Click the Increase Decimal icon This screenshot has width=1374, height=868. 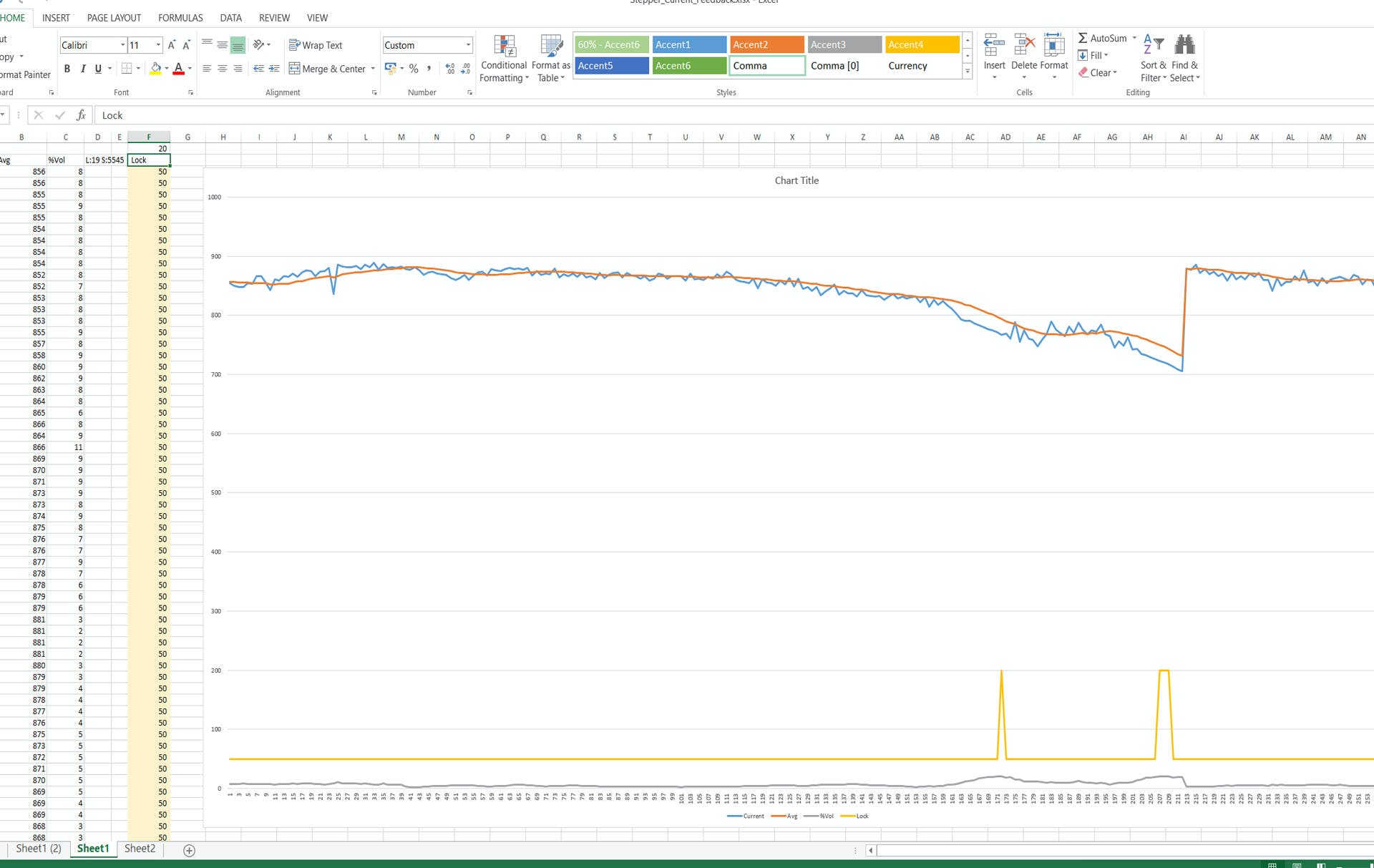pos(450,69)
